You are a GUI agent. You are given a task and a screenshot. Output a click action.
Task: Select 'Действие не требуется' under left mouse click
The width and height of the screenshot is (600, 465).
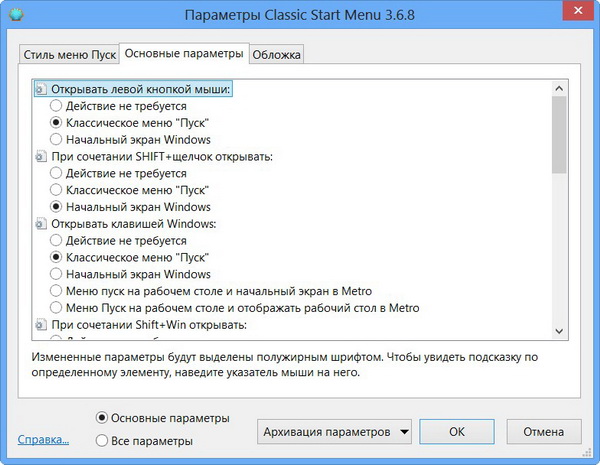pos(57,106)
